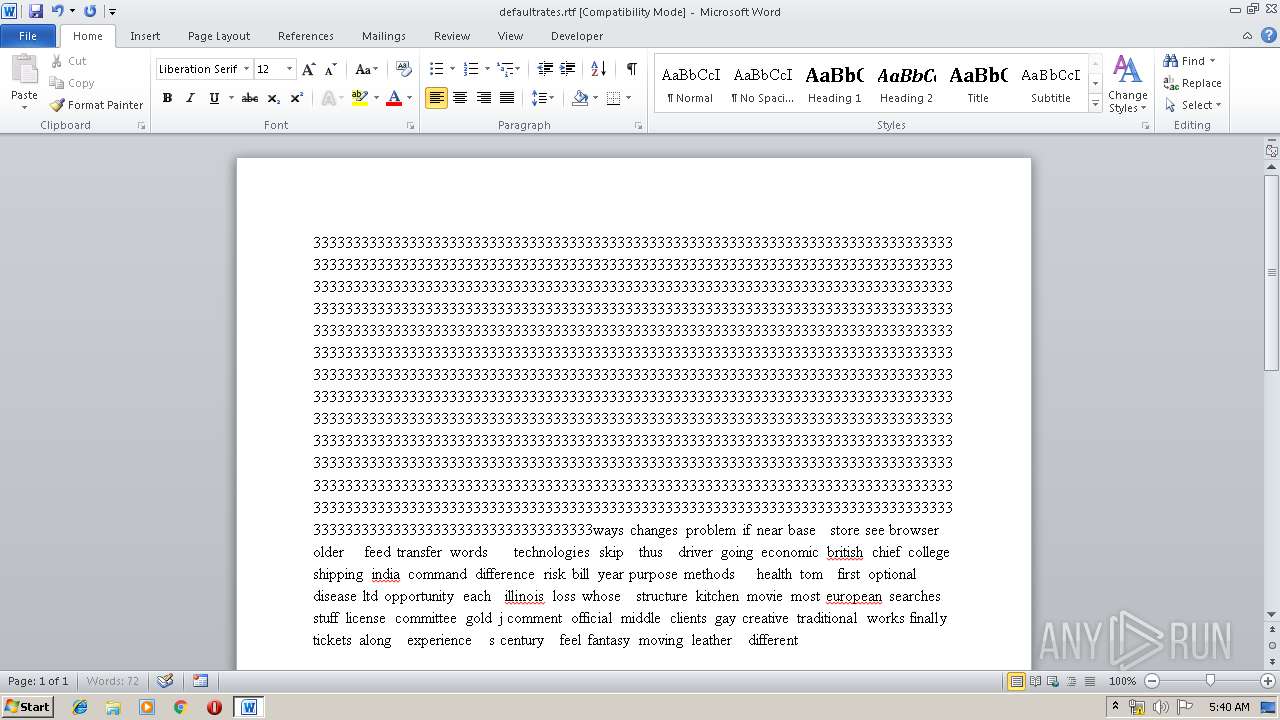Expand the bullets list dropdown
Screen dimensions: 1280x720
coord(452,69)
